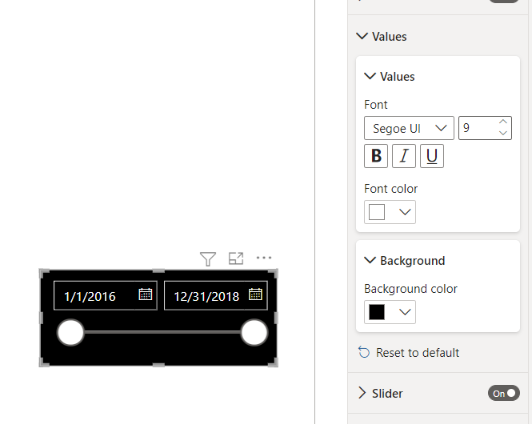Viewport: 532px width, 424px height.
Task: Click the black Background color swatch
Action: [377, 312]
